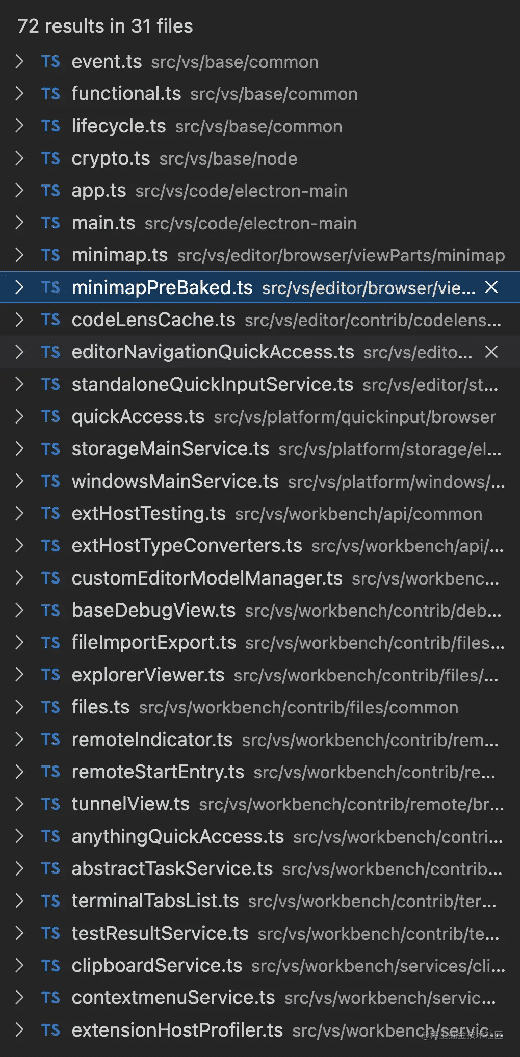The image size is (520, 1057).
Task: Click the TS icon for extensionHostProfiler.ts
Action: (51, 1030)
